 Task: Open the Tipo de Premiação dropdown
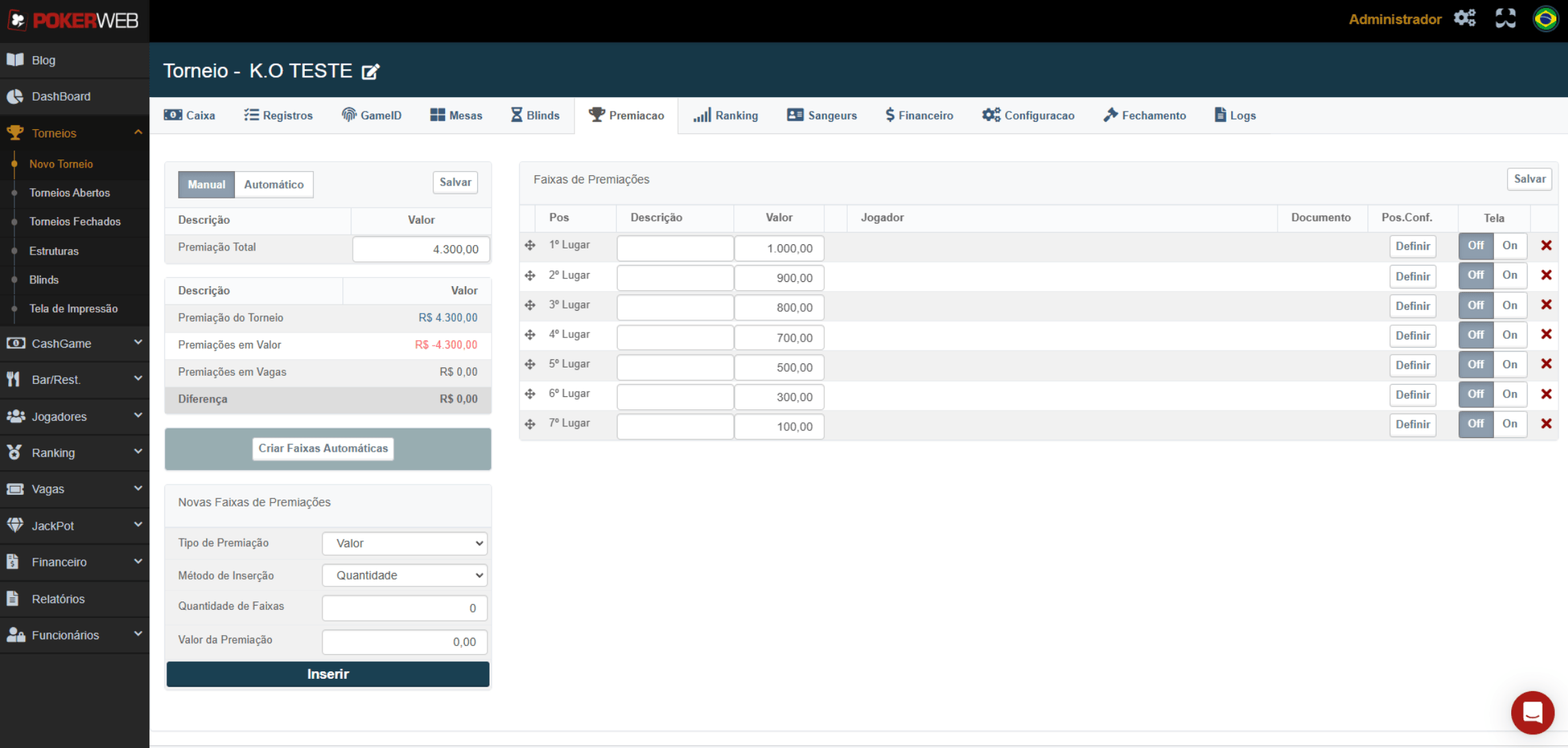coord(405,543)
